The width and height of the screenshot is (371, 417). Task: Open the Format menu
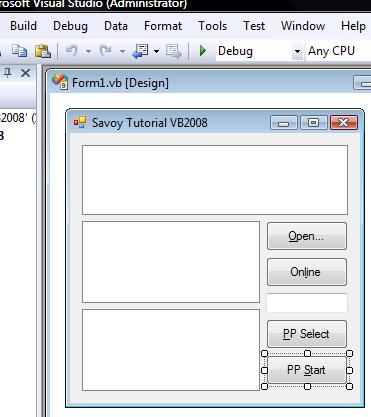click(163, 26)
